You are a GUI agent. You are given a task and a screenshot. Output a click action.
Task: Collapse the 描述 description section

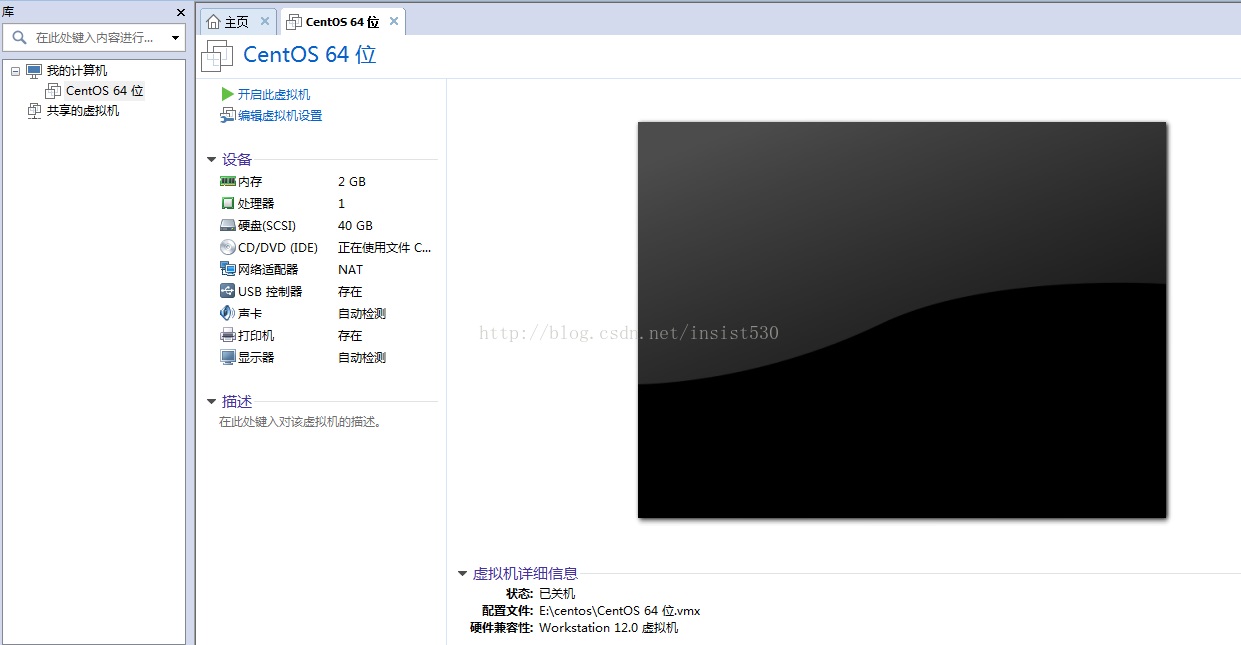[211, 402]
